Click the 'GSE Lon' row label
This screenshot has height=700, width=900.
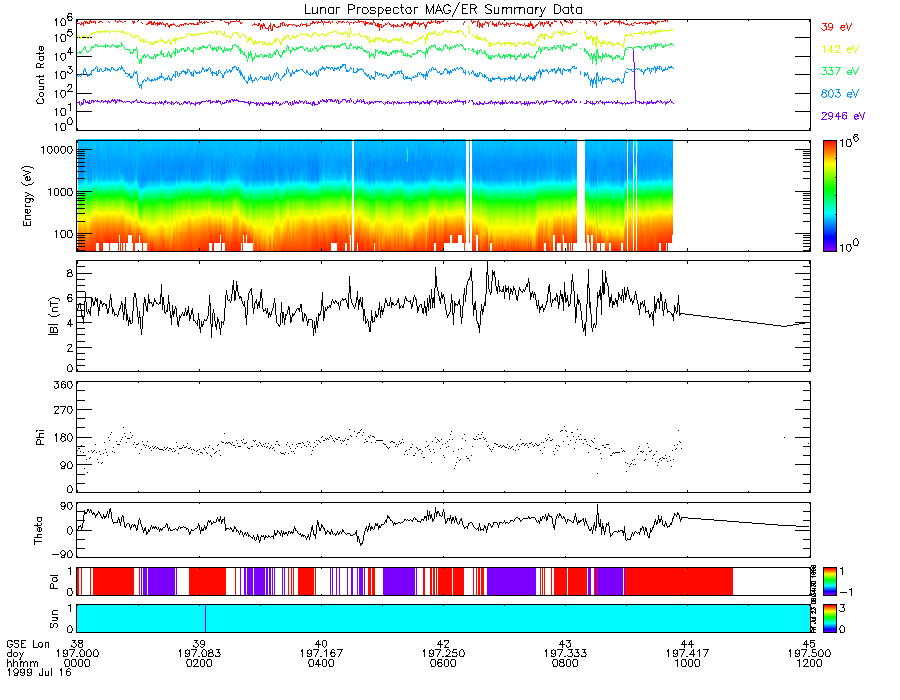[28, 644]
